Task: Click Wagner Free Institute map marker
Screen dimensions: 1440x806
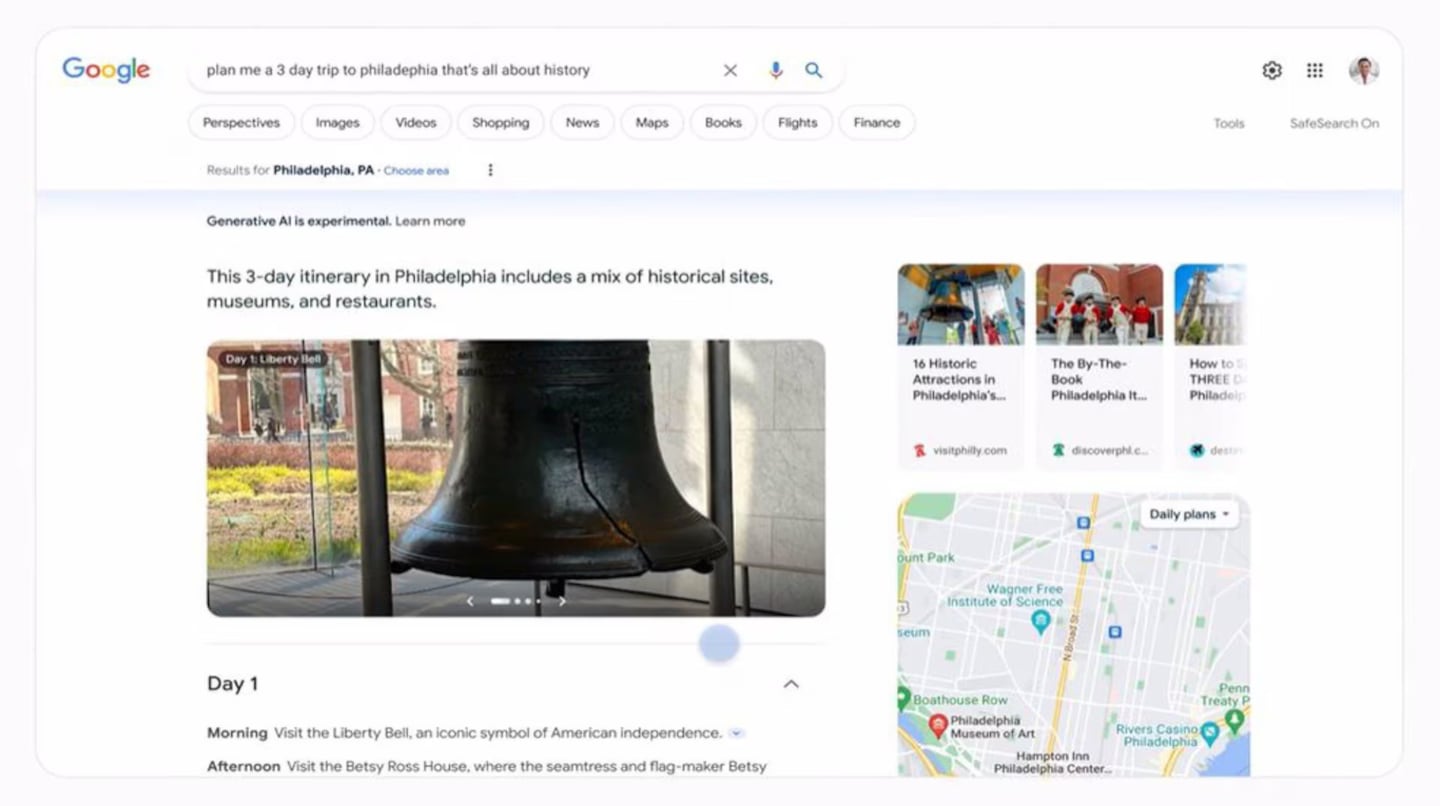Action: tap(1041, 622)
